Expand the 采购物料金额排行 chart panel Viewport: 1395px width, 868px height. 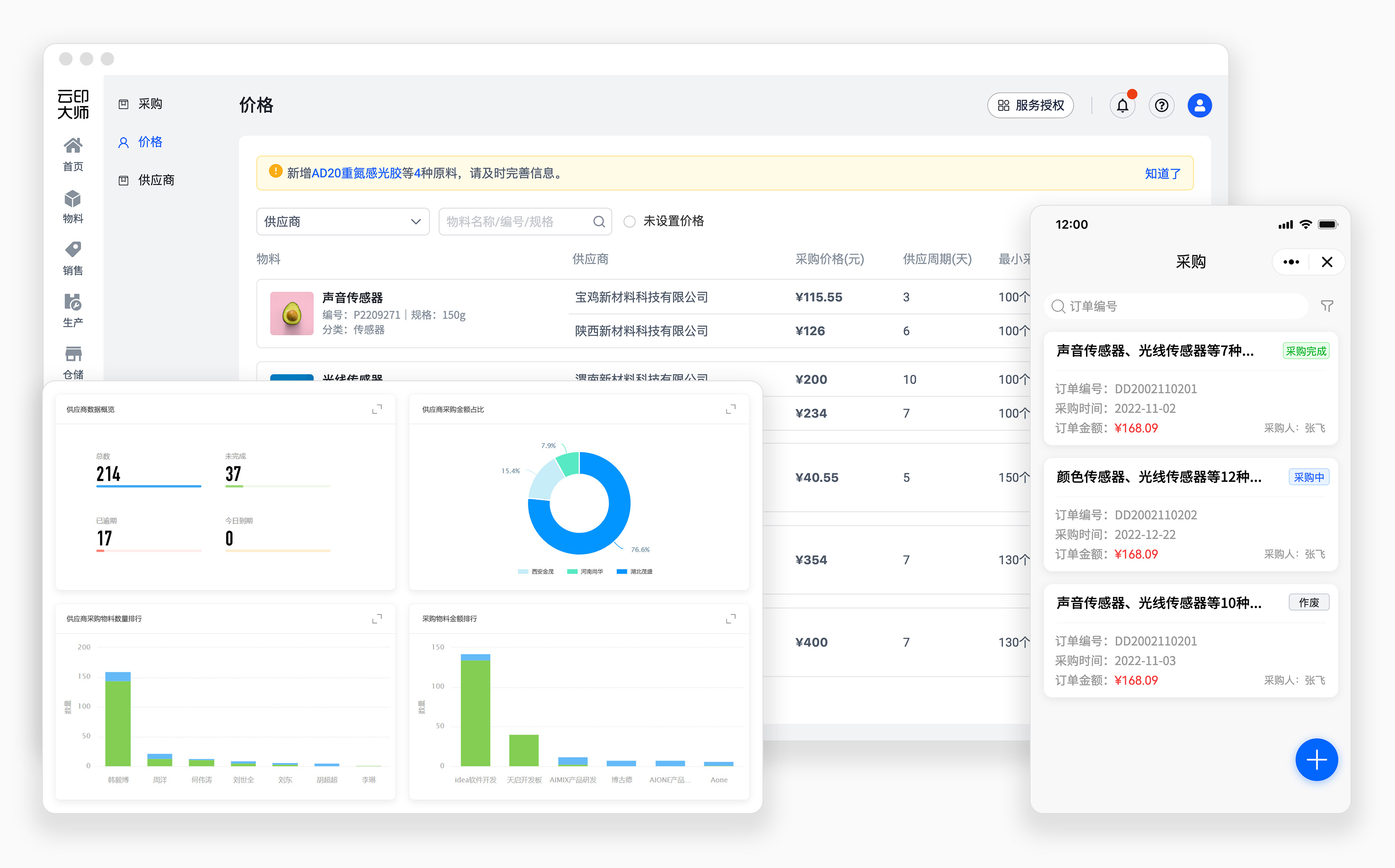tap(731, 619)
